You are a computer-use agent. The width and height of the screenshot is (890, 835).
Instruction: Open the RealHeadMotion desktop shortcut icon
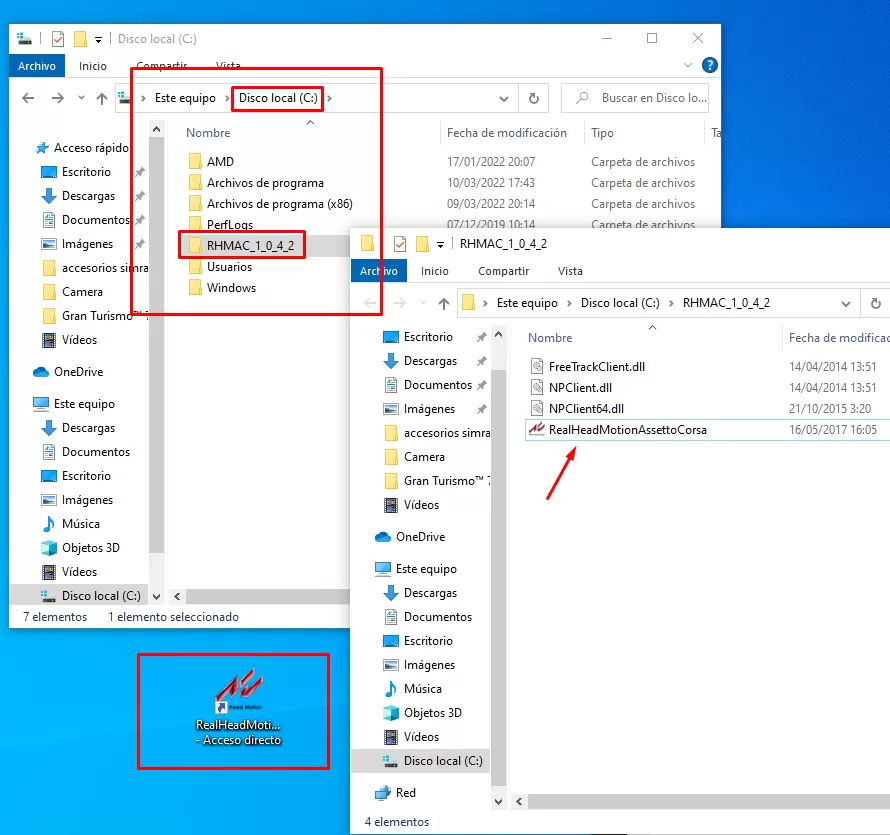238,708
